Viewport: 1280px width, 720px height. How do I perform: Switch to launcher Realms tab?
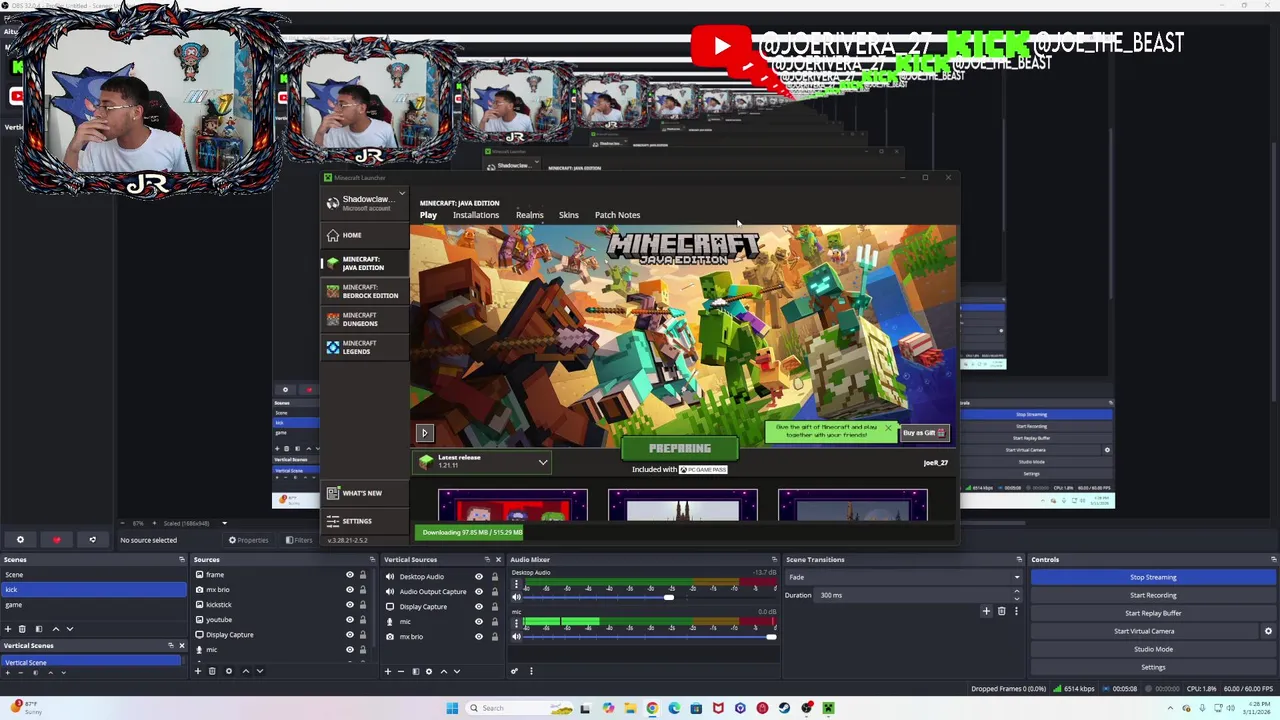pyautogui.click(x=530, y=215)
